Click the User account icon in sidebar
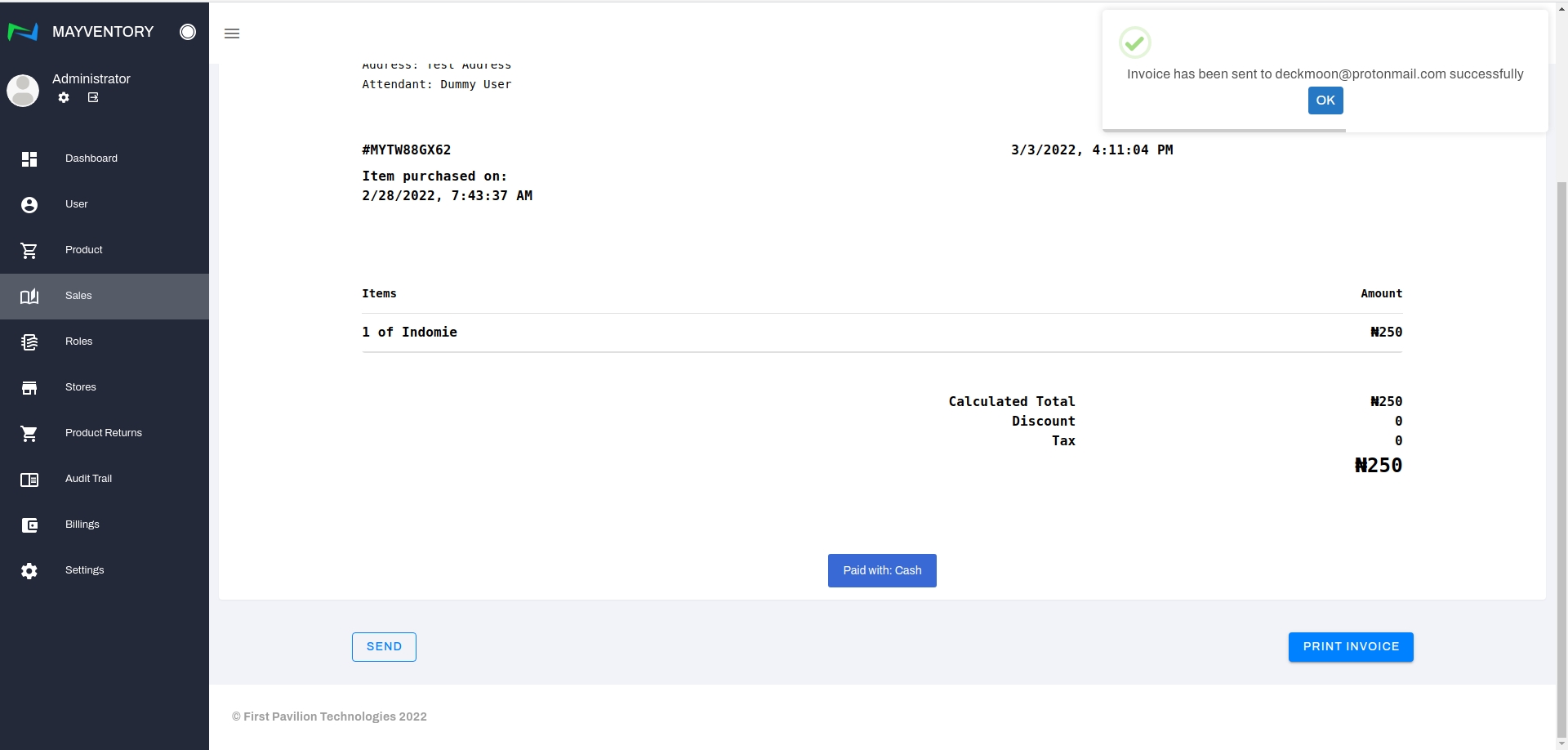Screen dimensions: 1568x750 click(x=29, y=204)
